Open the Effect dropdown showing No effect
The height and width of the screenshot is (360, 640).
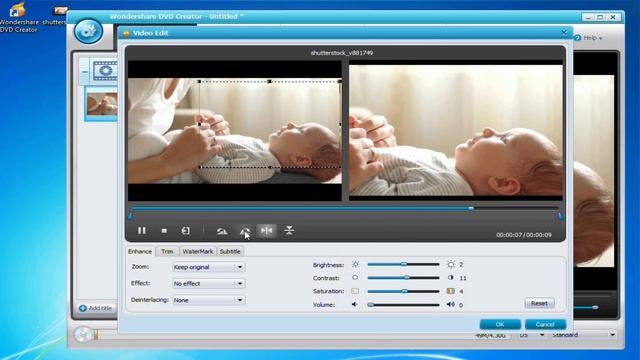coord(208,283)
